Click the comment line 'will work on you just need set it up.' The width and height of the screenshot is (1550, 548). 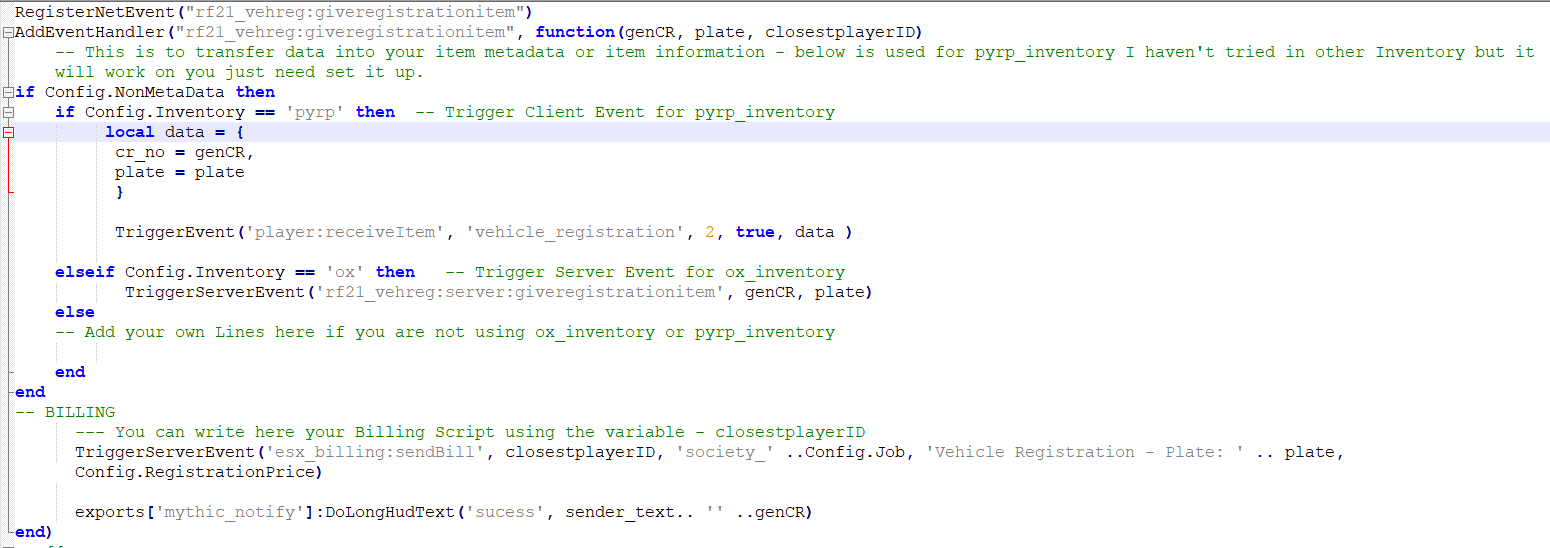click(239, 72)
